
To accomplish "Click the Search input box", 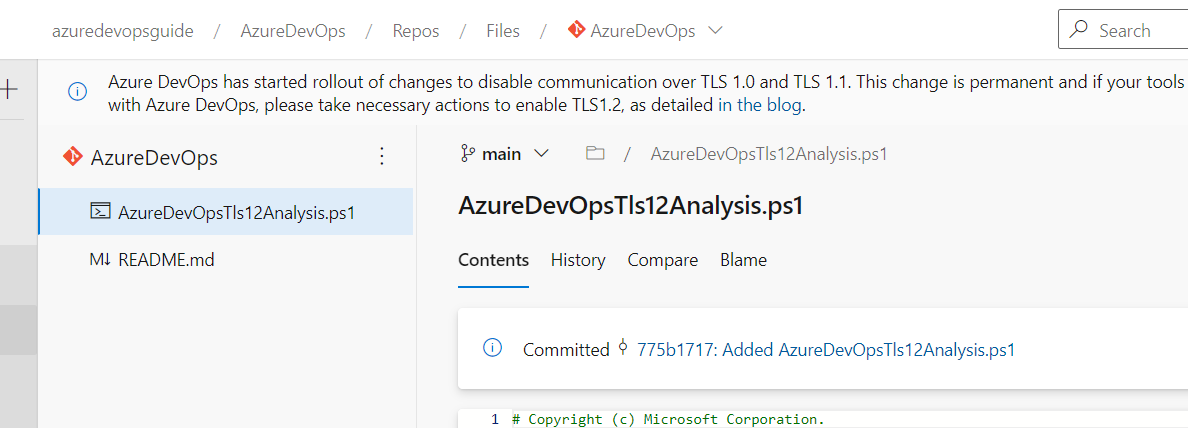I will tap(1123, 30).
